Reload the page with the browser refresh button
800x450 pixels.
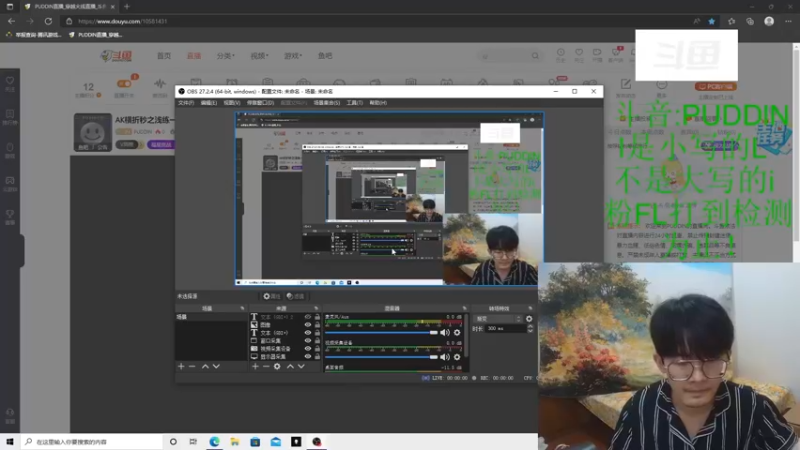pos(48,21)
